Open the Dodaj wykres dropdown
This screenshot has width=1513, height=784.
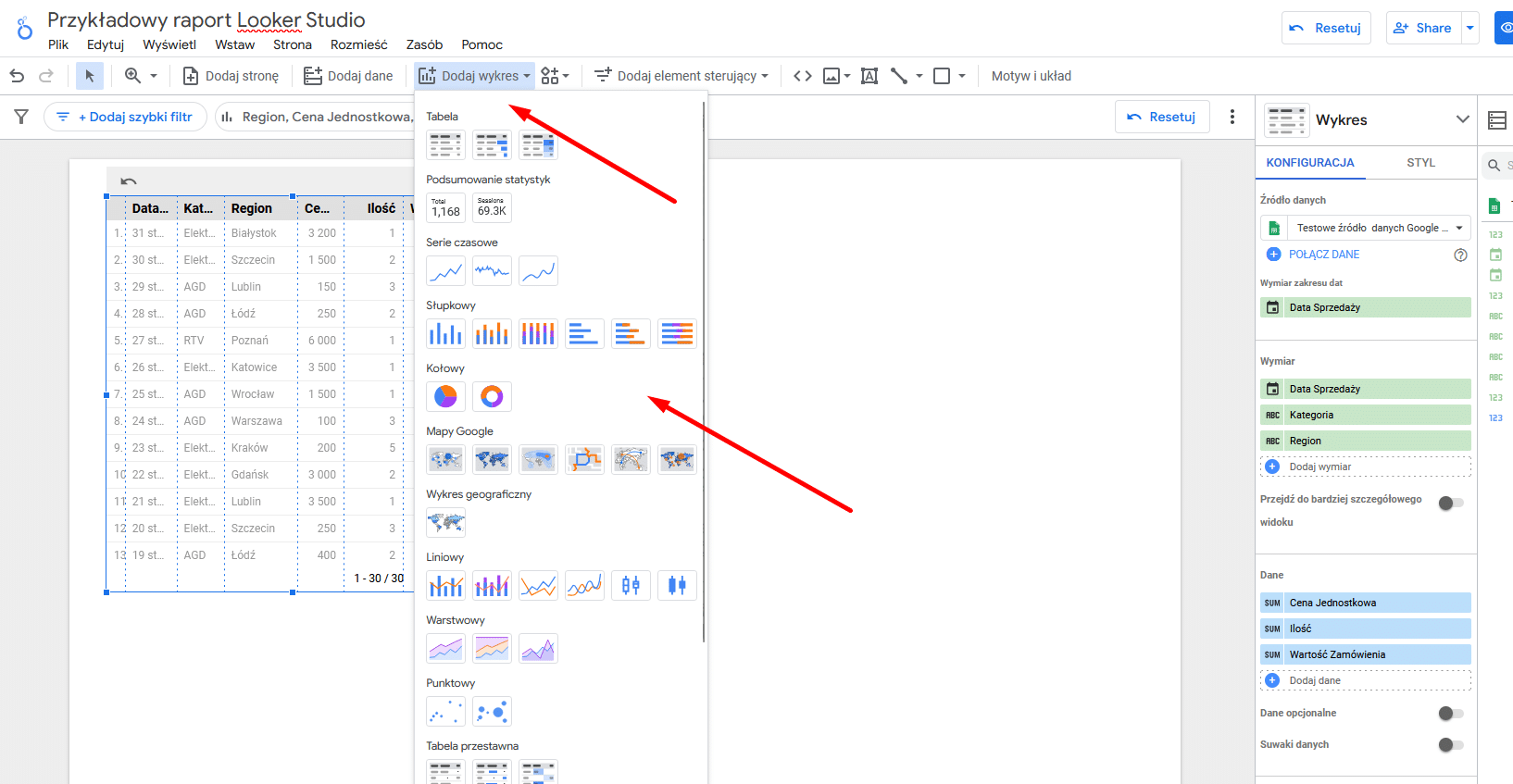(474, 76)
